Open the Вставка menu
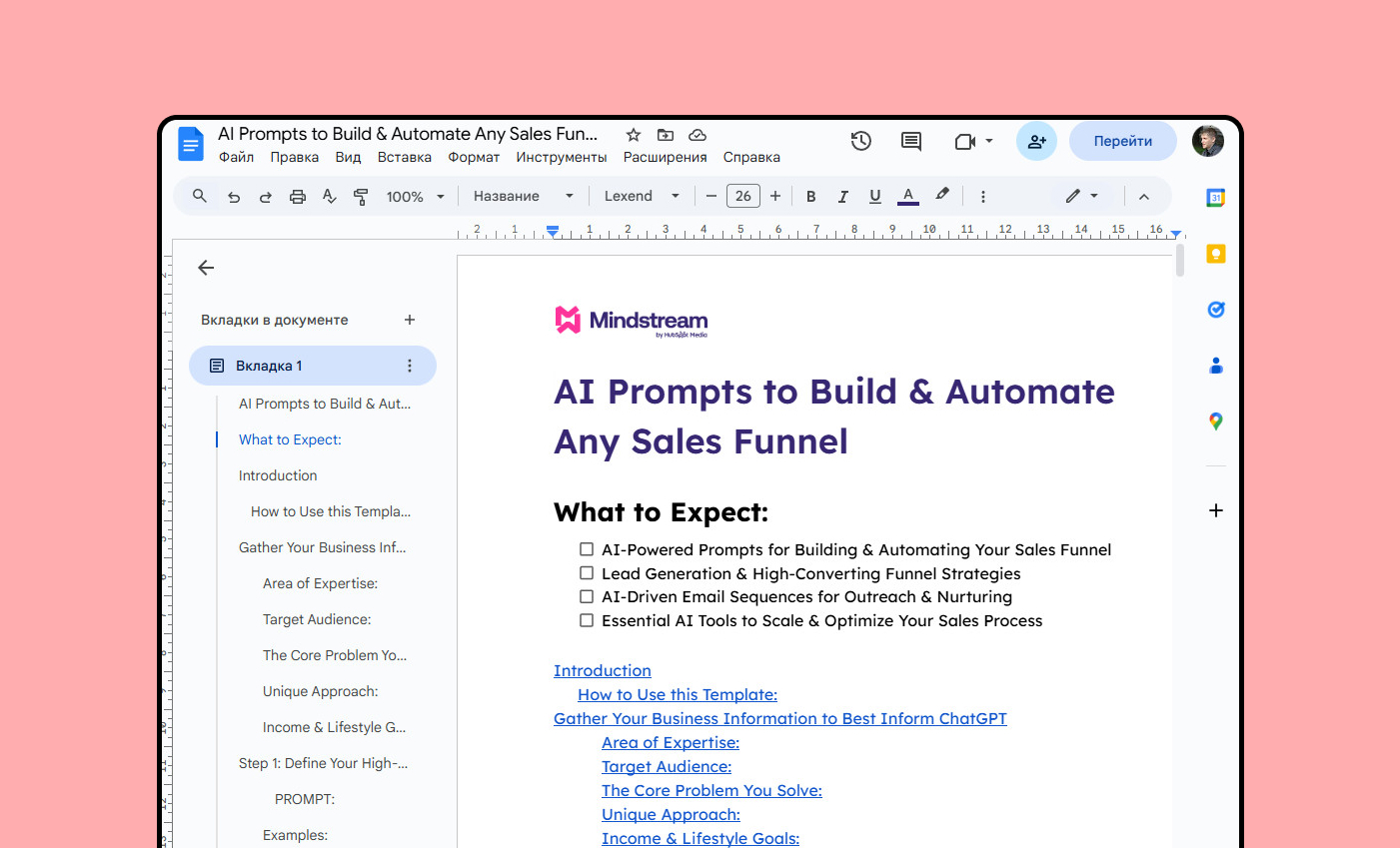This screenshot has height=848, width=1400. (x=404, y=157)
